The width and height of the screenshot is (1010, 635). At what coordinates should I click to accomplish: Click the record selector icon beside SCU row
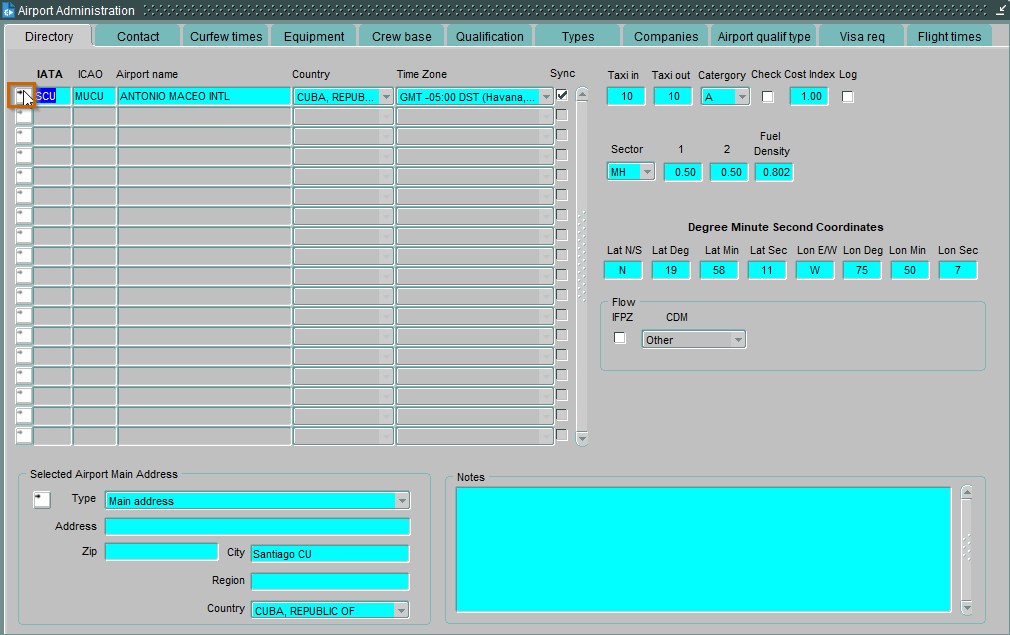pos(23,96)
